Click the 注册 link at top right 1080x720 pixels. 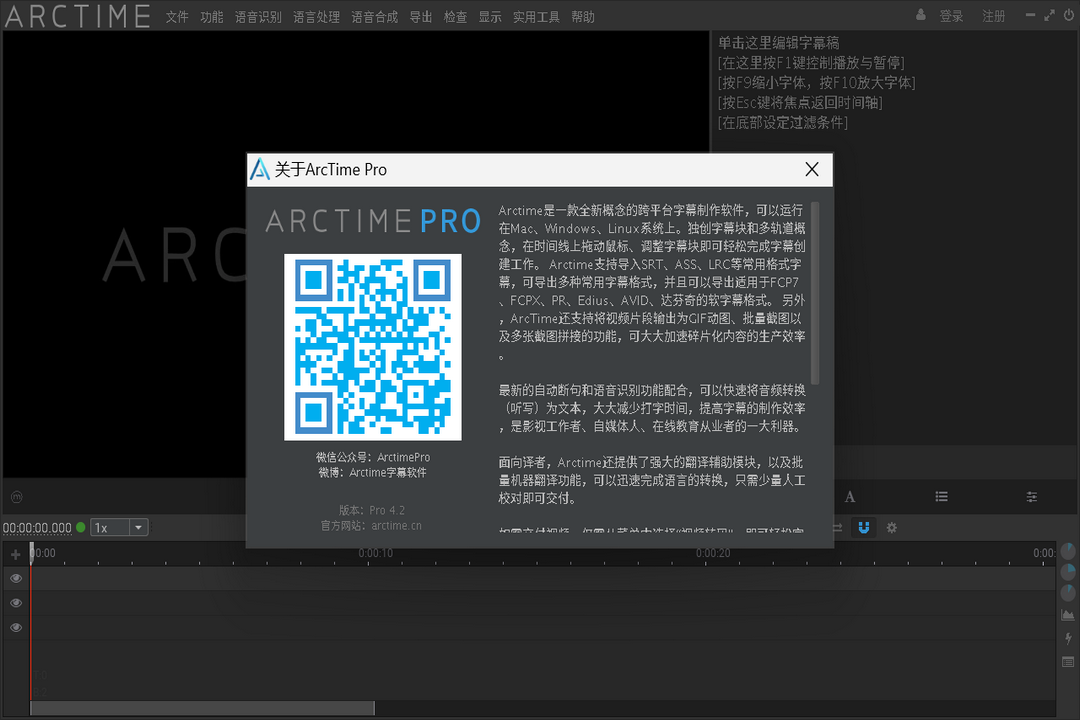pyautogui.click(x=993, y=16)
